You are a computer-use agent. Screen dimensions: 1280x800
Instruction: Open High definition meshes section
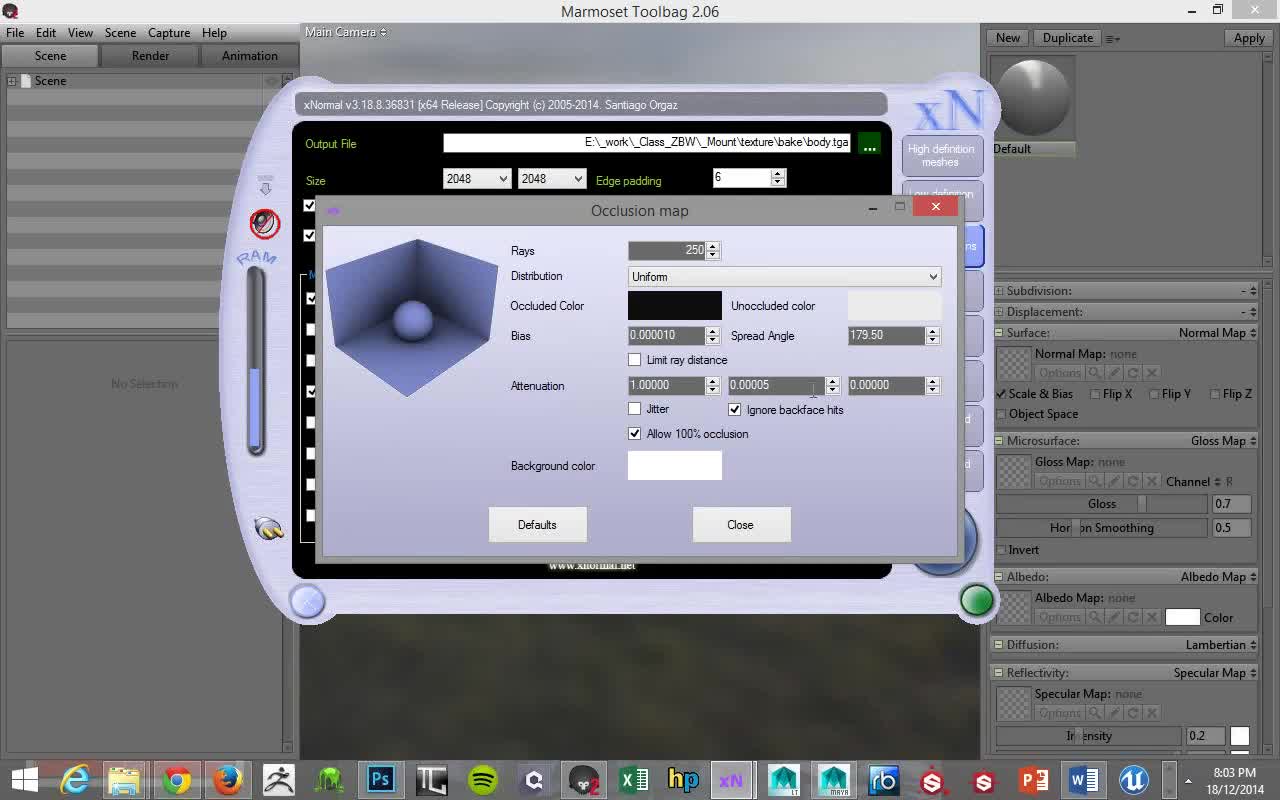click(x=940, y=156)
